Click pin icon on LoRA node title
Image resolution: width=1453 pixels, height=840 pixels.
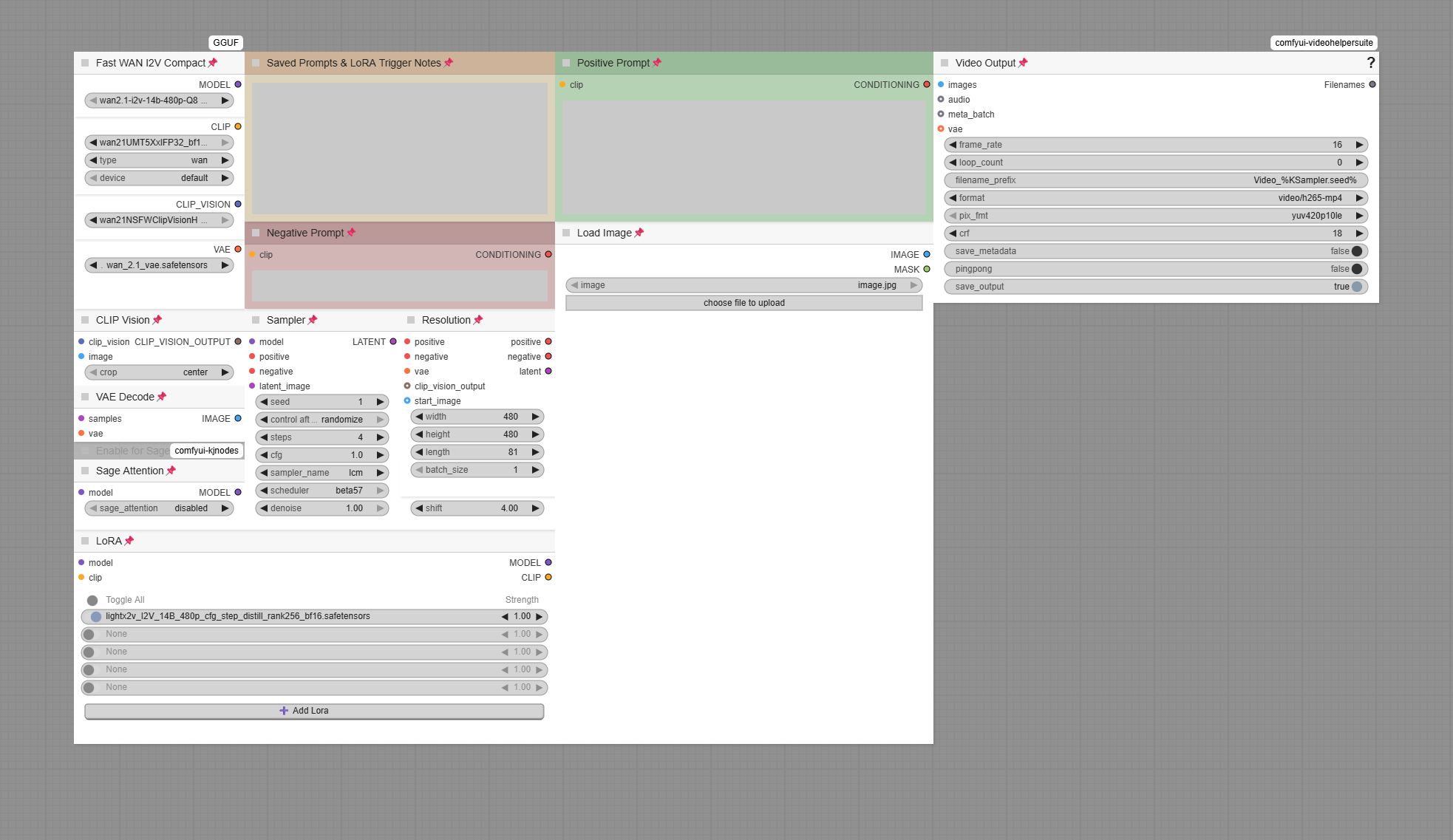pos(129,541)
